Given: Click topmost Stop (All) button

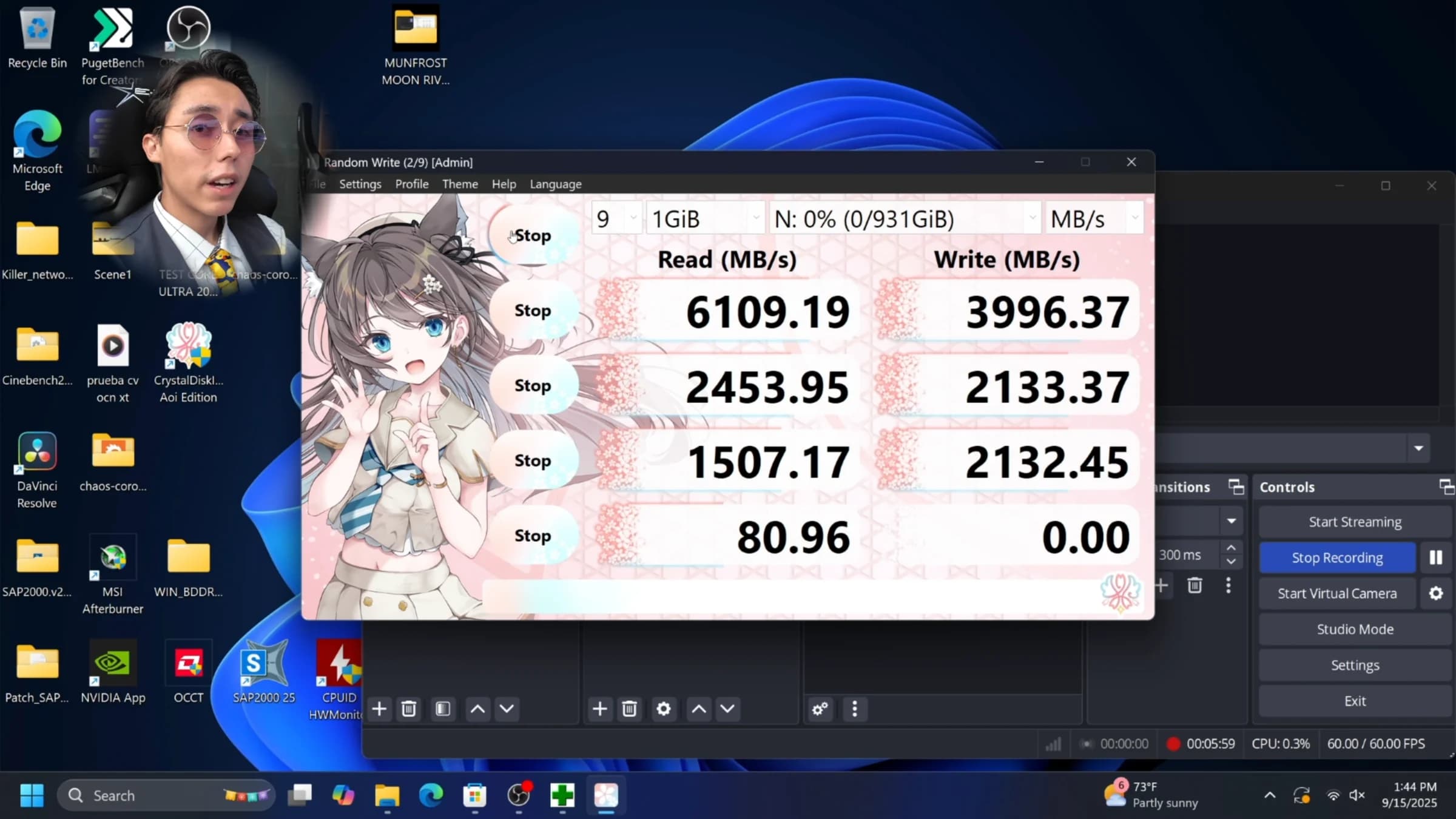Looking at the screenshot, I should tap(533, 235).
